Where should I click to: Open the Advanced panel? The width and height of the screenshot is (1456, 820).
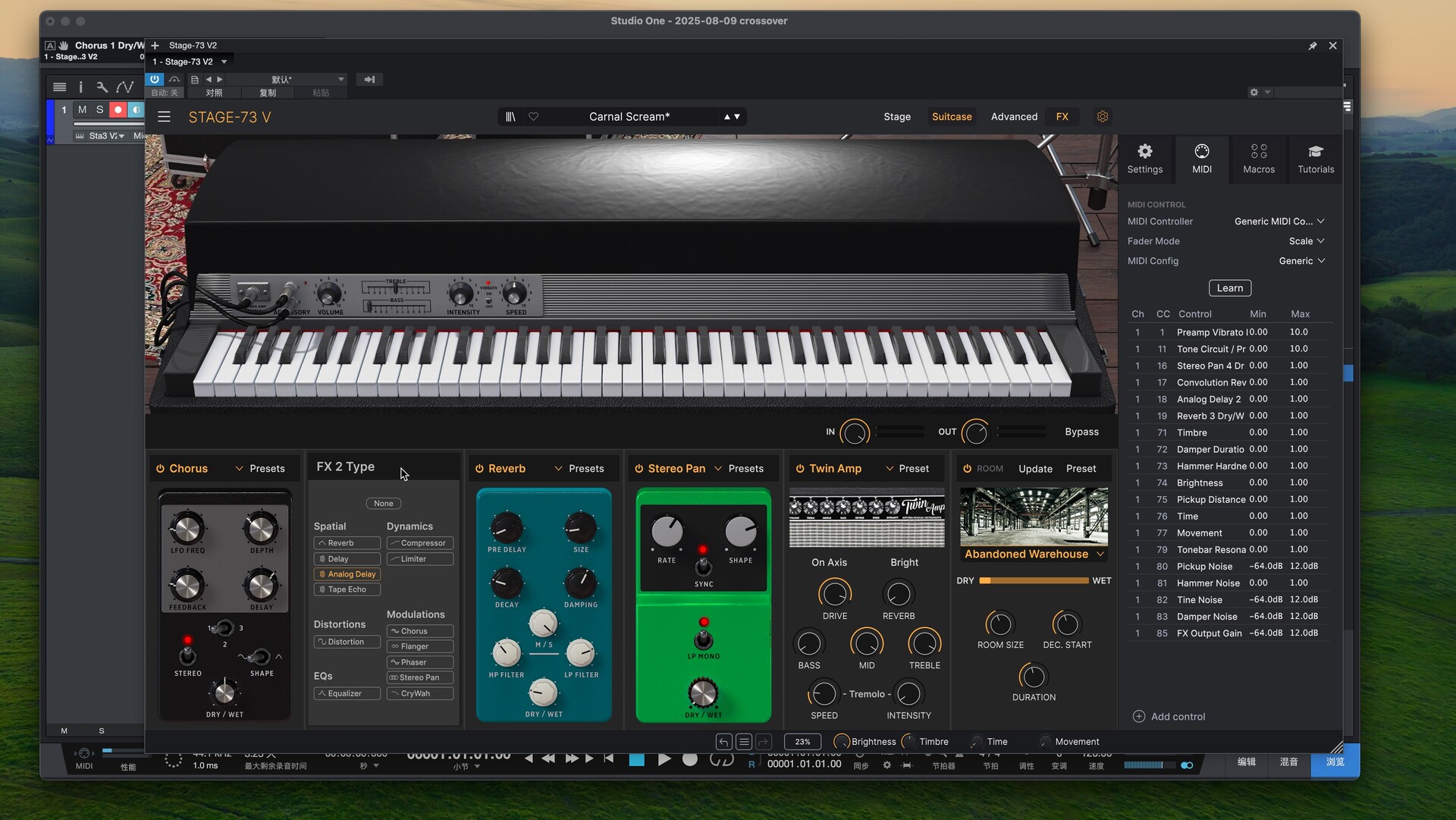coord(1013,117)
